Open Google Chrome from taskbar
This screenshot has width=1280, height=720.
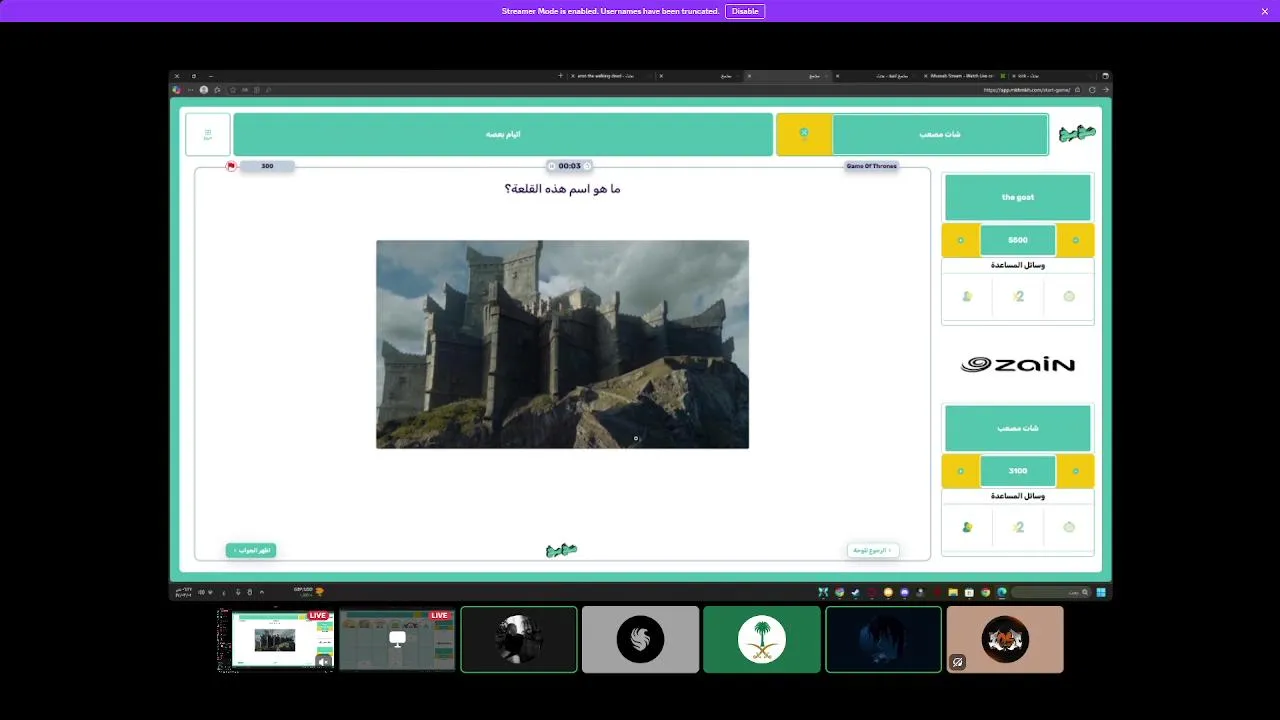coord(985,592)
